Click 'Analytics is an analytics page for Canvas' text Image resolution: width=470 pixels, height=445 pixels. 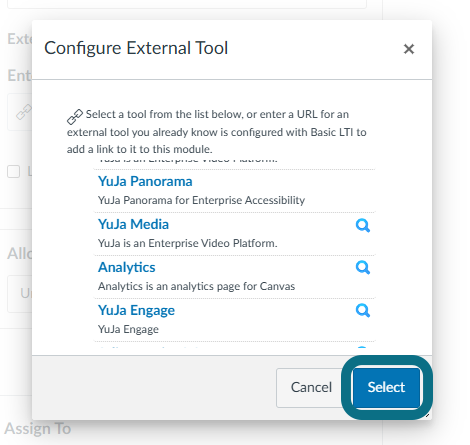196,286
